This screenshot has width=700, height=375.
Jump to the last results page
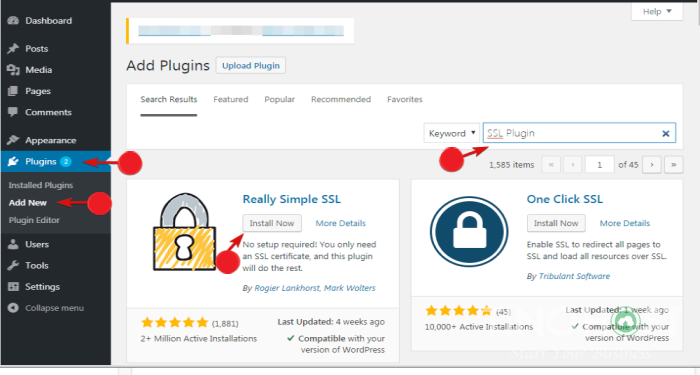(673, 165)
